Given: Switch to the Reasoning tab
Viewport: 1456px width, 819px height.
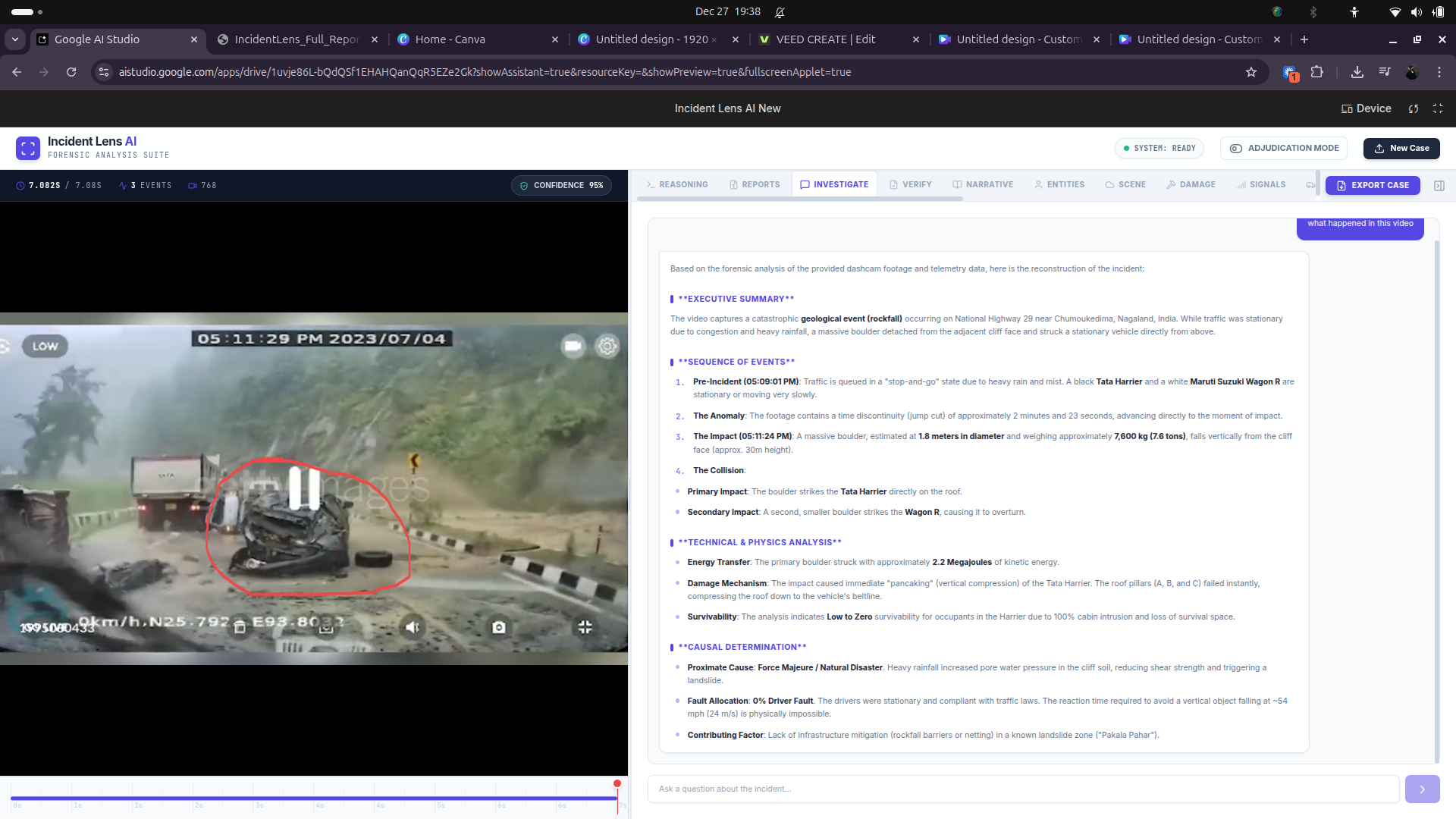Looking at the screenshot, I should point(676,185).
